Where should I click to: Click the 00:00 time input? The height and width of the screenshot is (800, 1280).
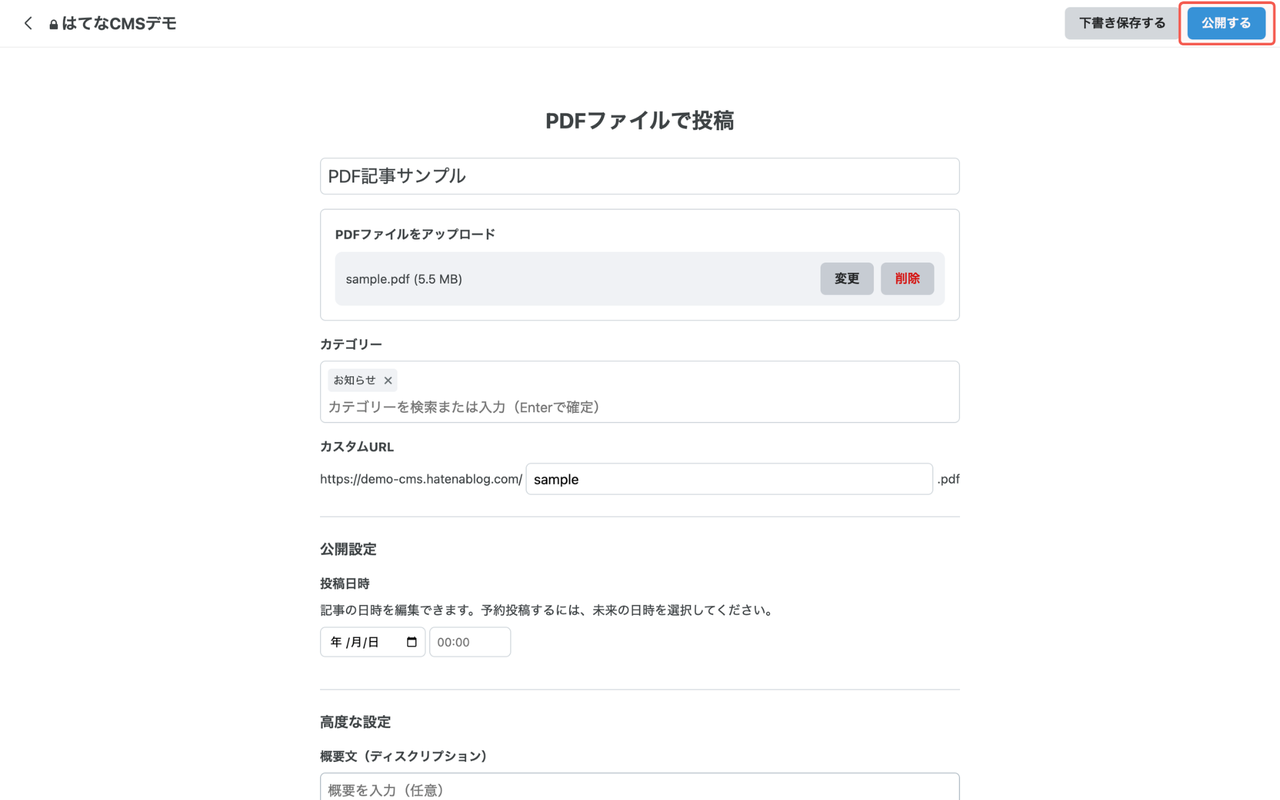pyautogui.click(x=469, y=641)
